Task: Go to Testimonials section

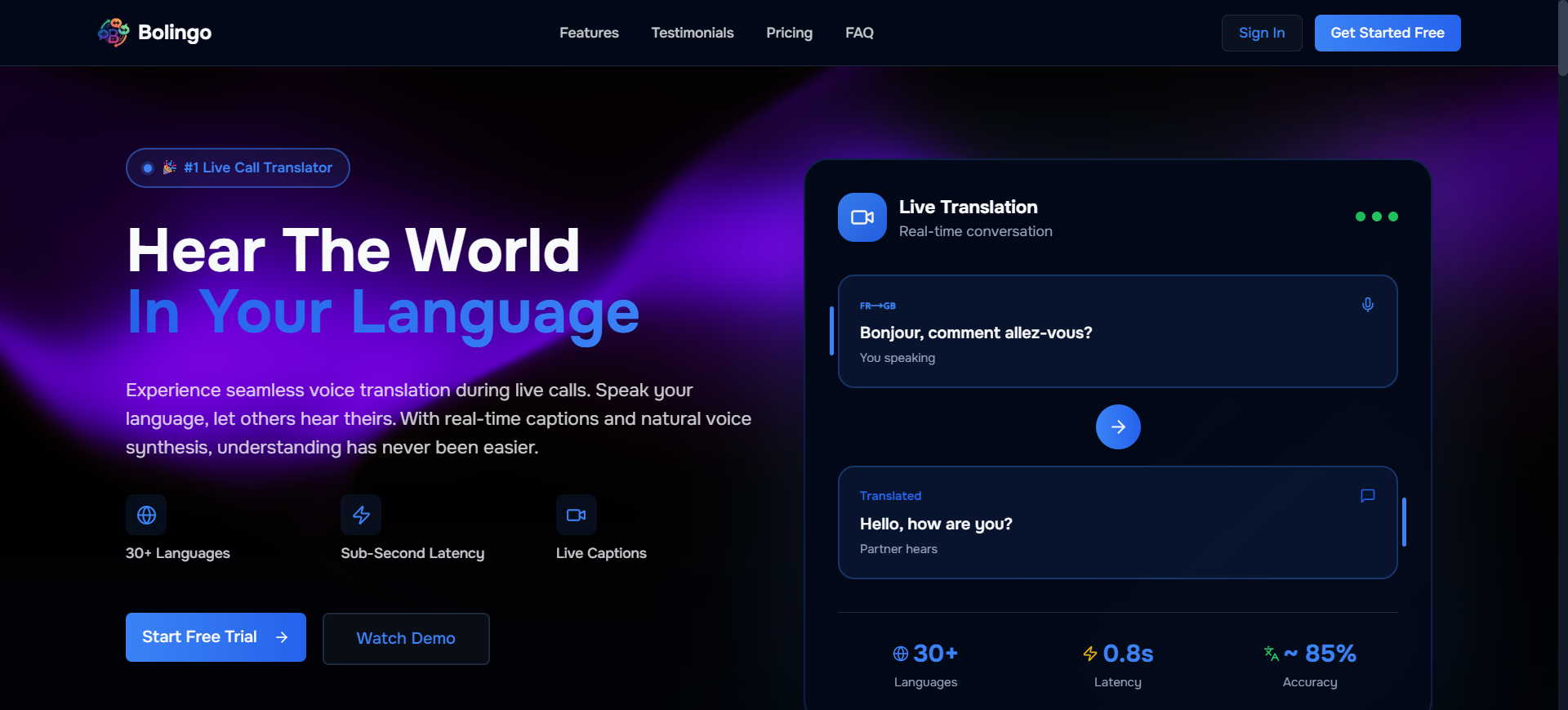Action: pyautogui.click(x=692, y=33)
